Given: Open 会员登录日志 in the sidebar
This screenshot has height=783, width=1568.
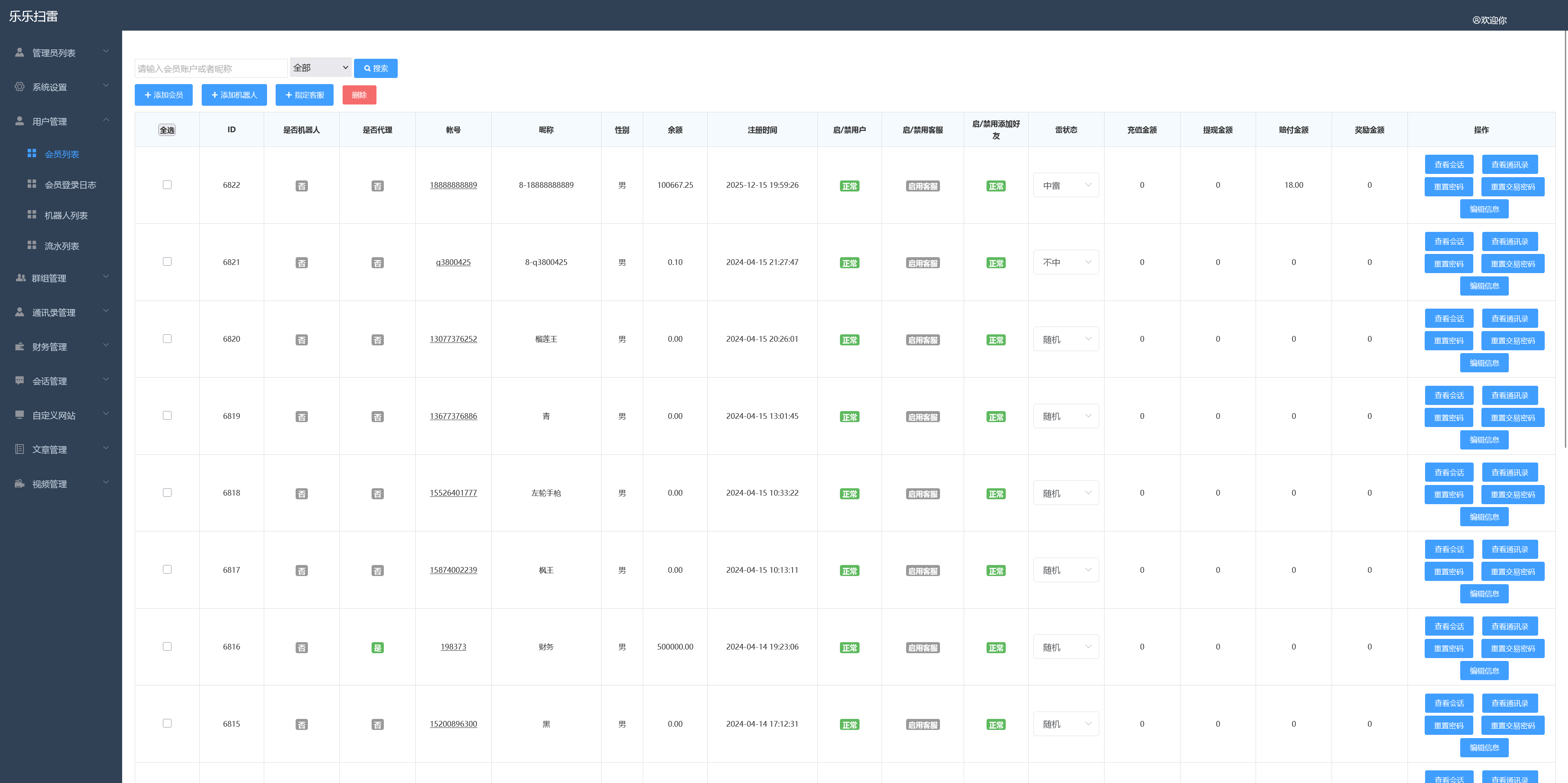Looking at the screenshot, I should point(70,185).
